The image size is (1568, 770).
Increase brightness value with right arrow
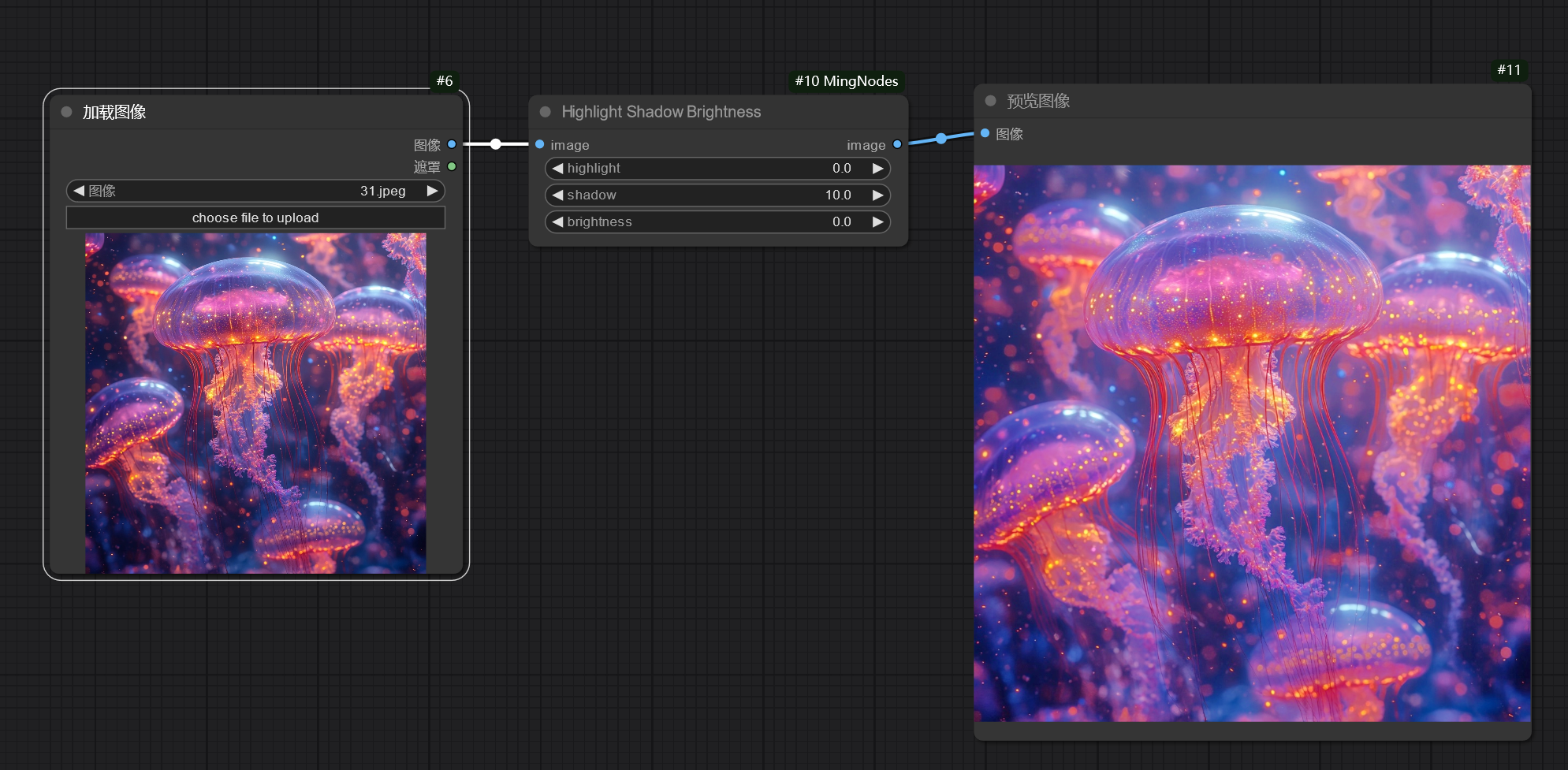(877, 222)
